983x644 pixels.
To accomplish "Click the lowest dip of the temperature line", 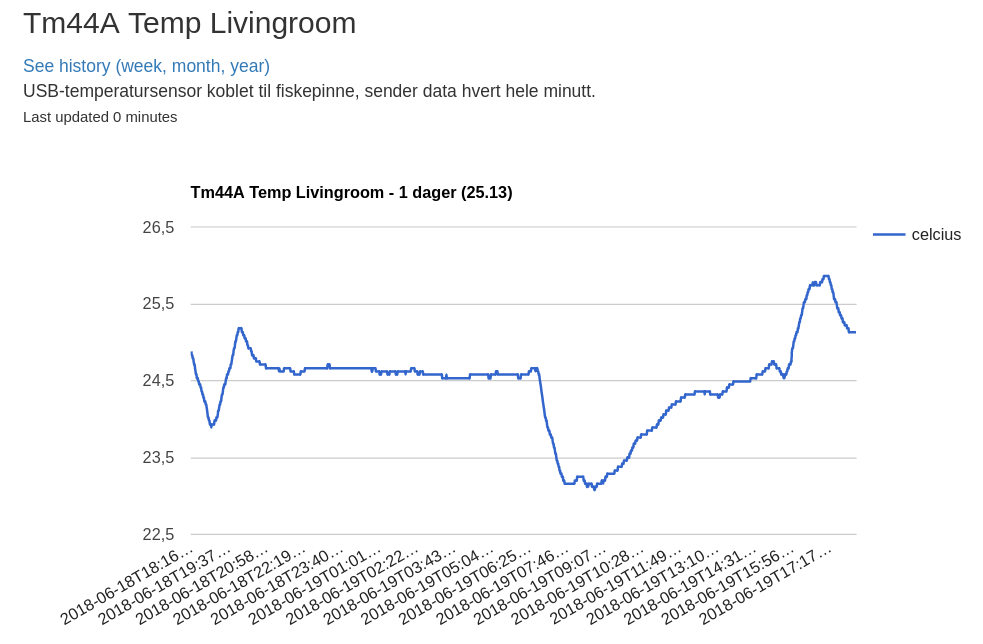I will point(594,488).
